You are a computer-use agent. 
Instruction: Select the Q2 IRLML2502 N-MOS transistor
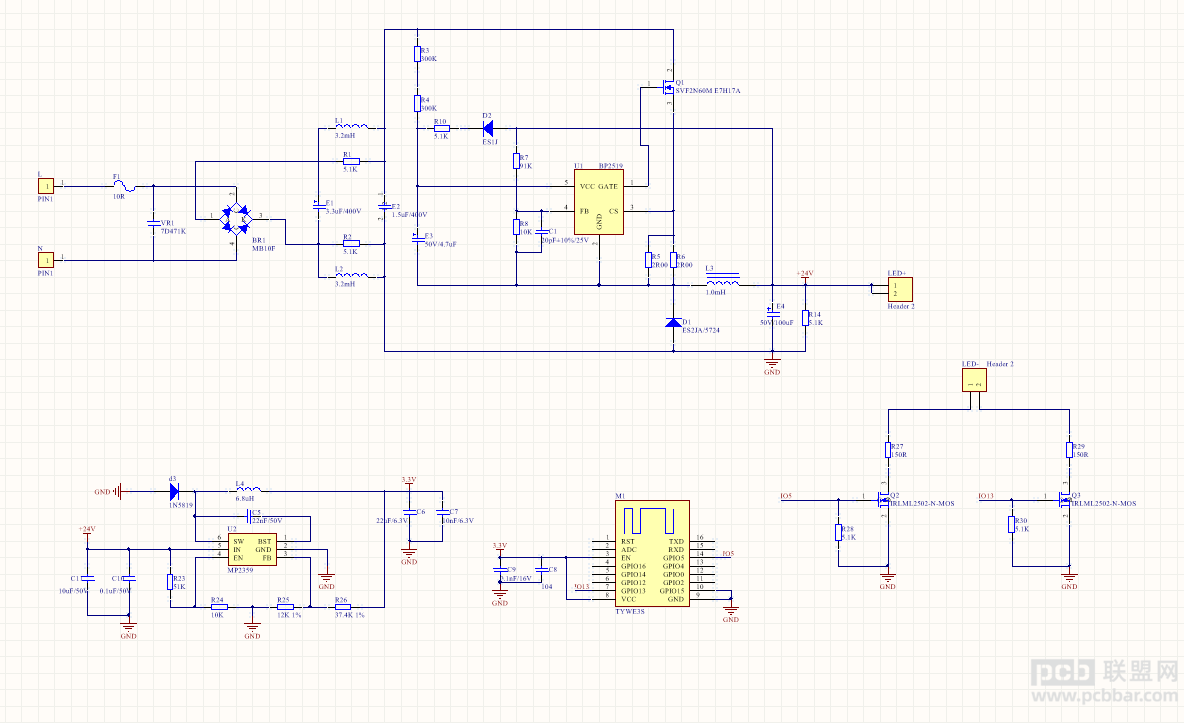pyautogui.click(x=883, y=500)
